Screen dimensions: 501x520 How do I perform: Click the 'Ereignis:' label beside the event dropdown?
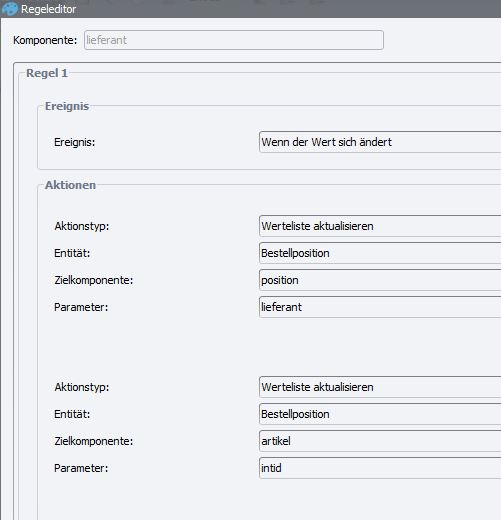[x=75, y=142]
